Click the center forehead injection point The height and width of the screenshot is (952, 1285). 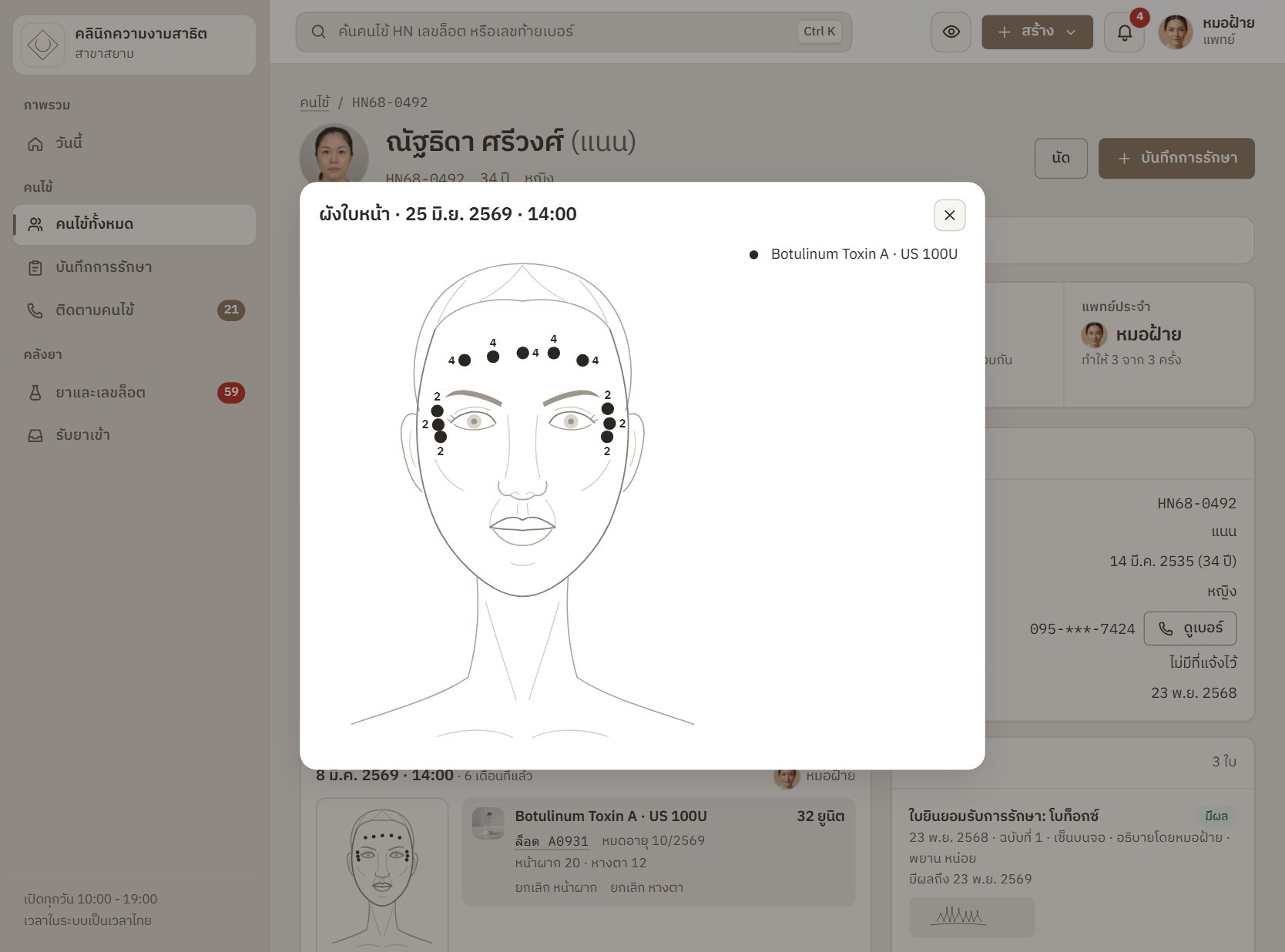tap(523, 353)
